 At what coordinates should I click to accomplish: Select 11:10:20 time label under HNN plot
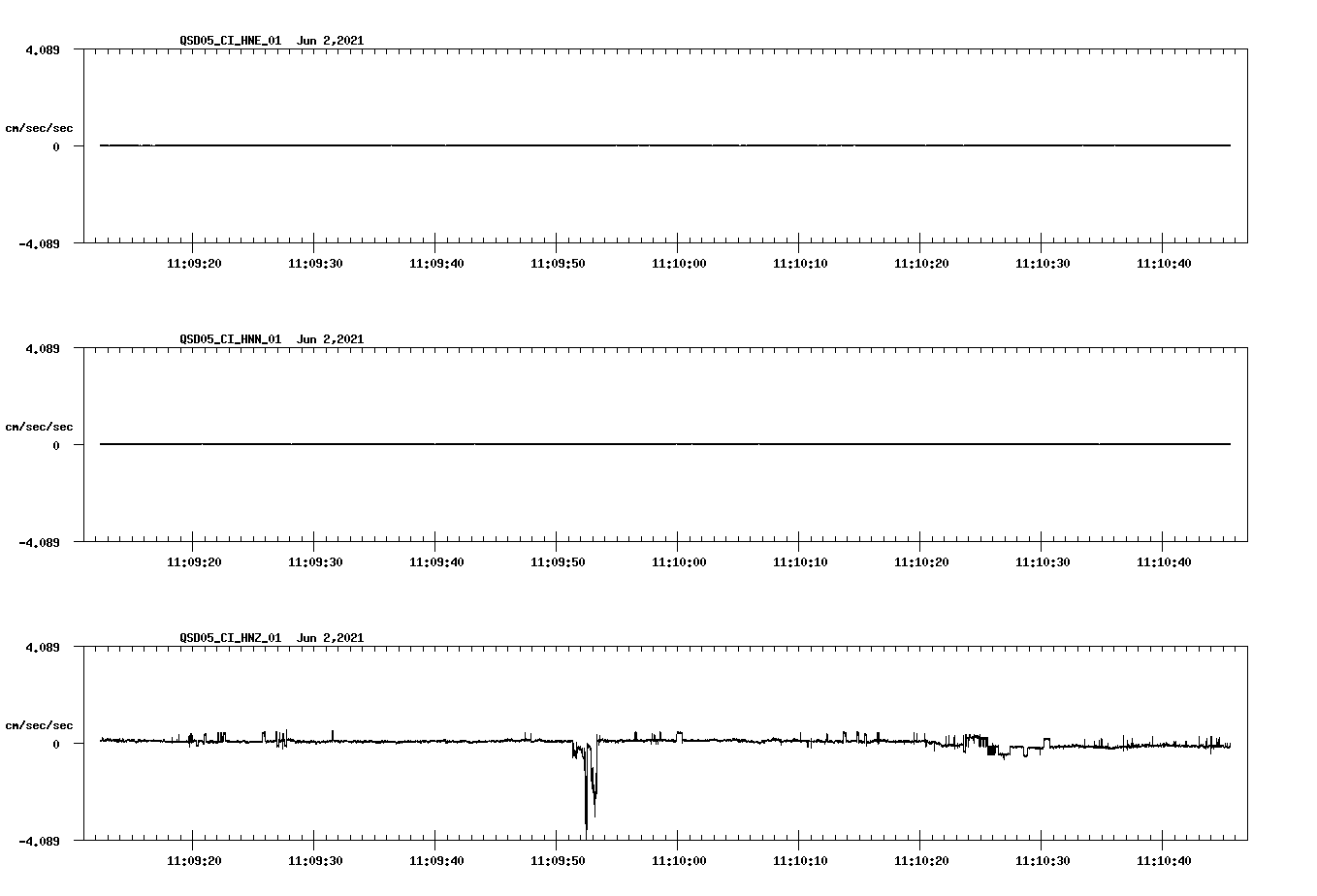[921, 561]
